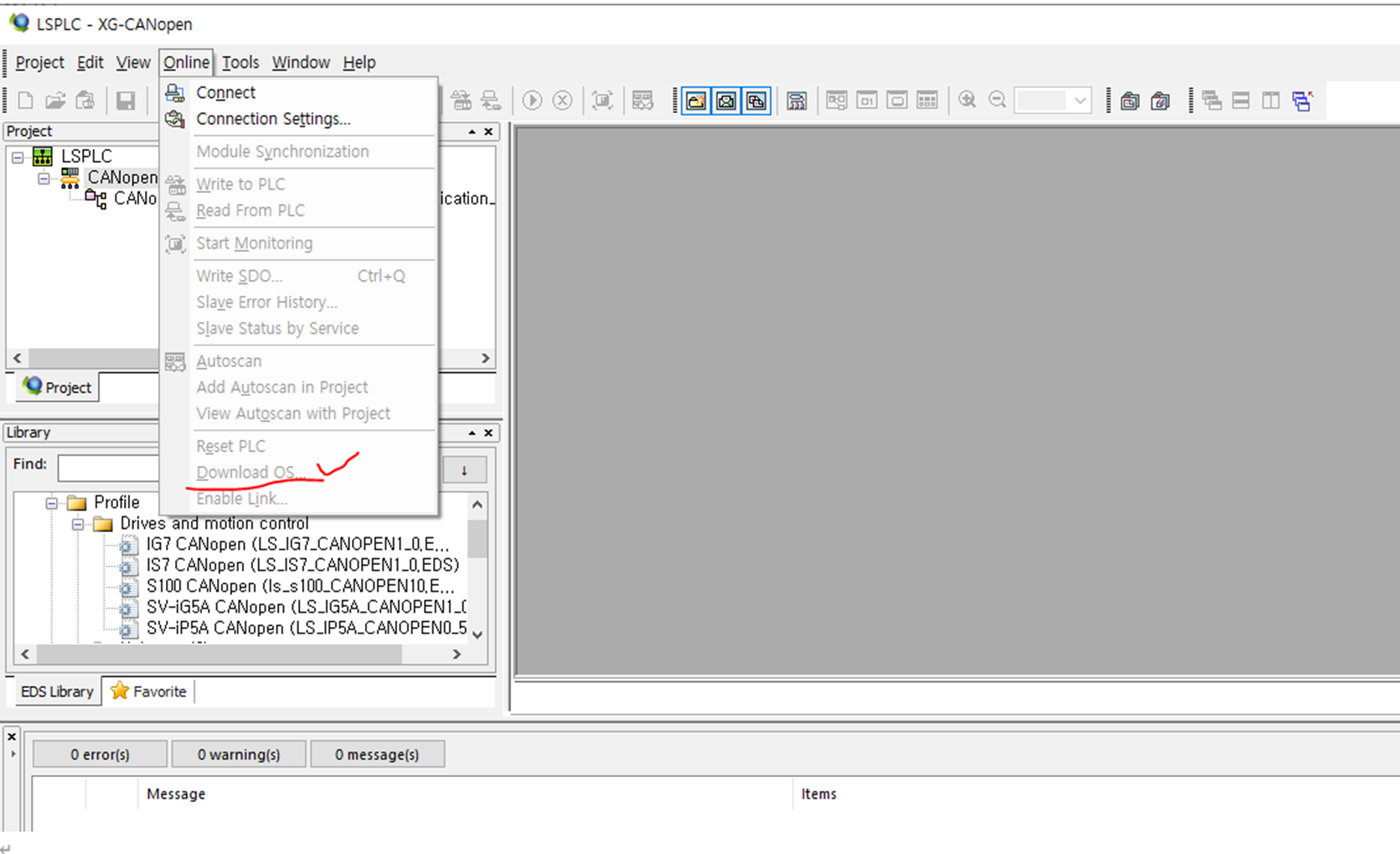The width and height of the screenshot is (1400, 854).
Task: Click the Autoscan toolbar icon
Action: 643,100
